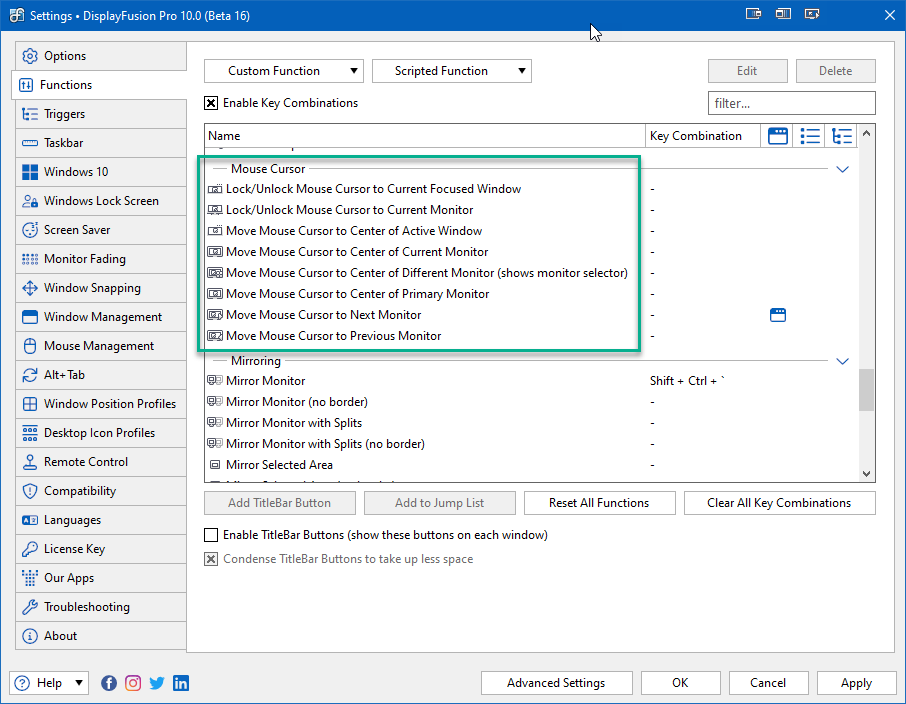Click icon beside Mirror Monitor function
Screen dimensions: 906x704
215,380
